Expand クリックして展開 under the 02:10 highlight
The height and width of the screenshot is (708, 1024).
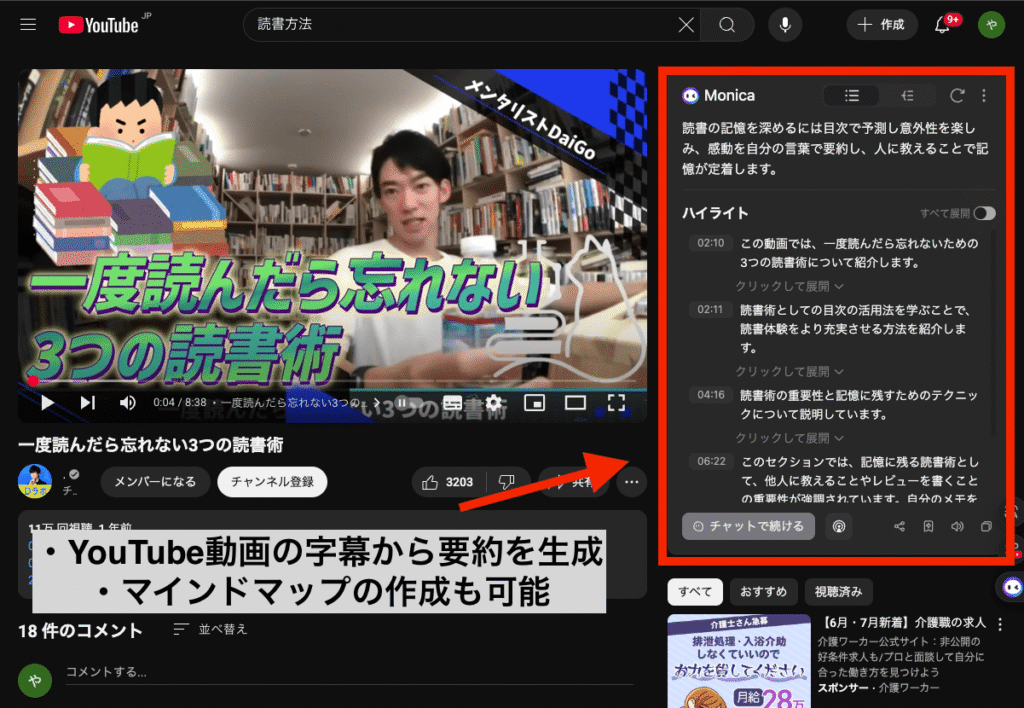click(789, 286)
